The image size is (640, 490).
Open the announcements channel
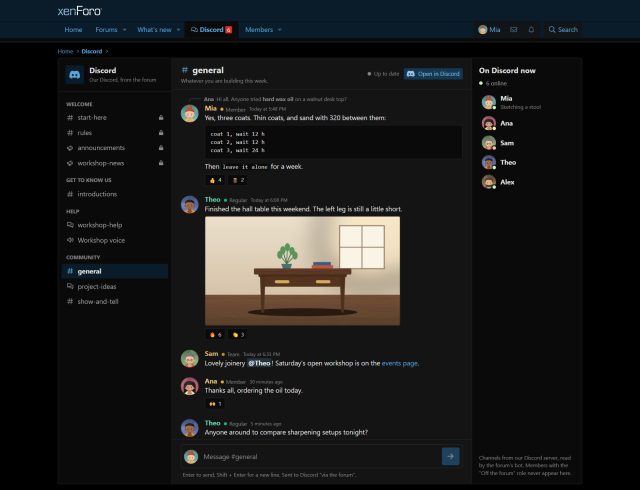pos(115,148)
